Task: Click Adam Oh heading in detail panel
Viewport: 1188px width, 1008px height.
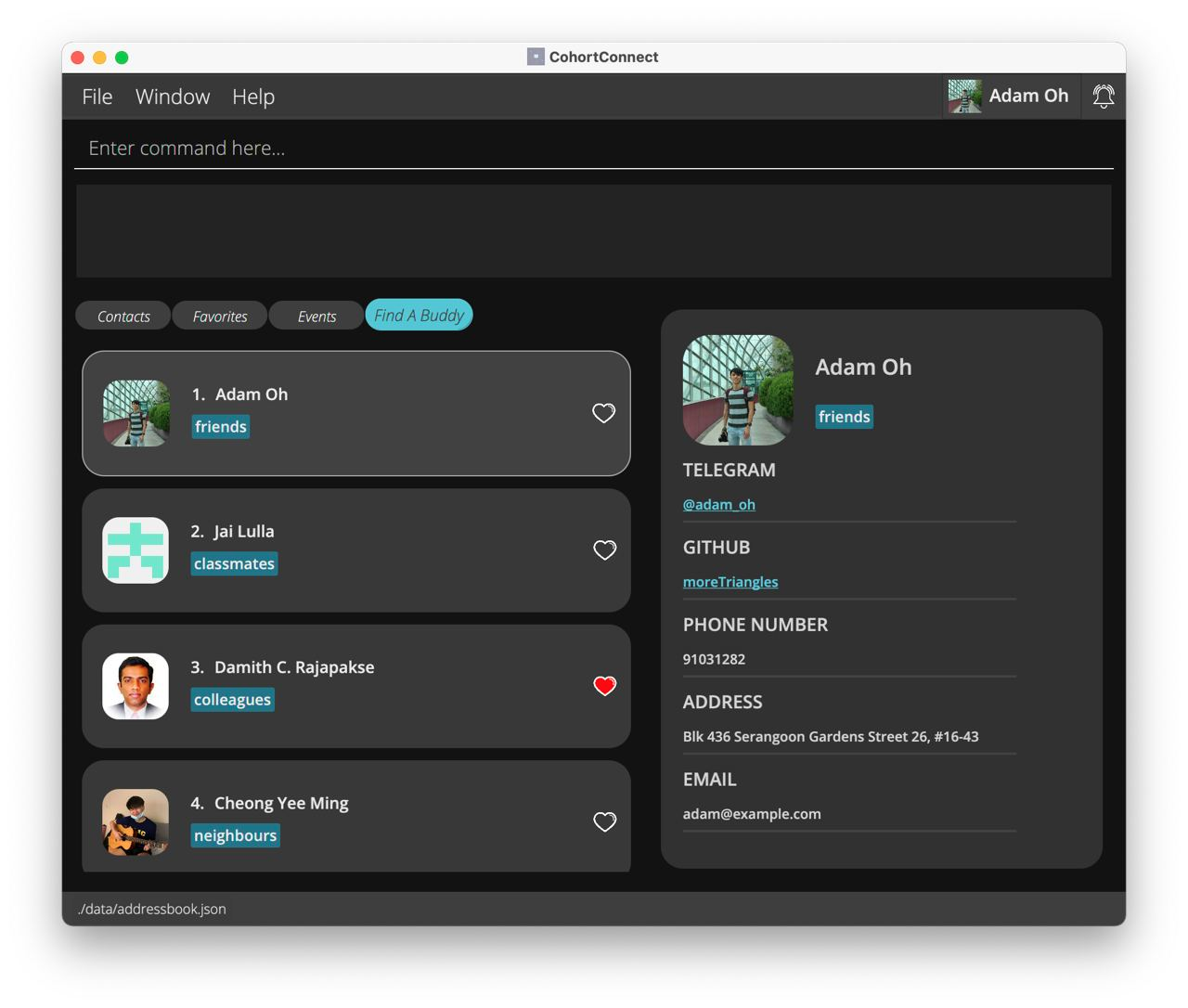Action: (863, 368)
